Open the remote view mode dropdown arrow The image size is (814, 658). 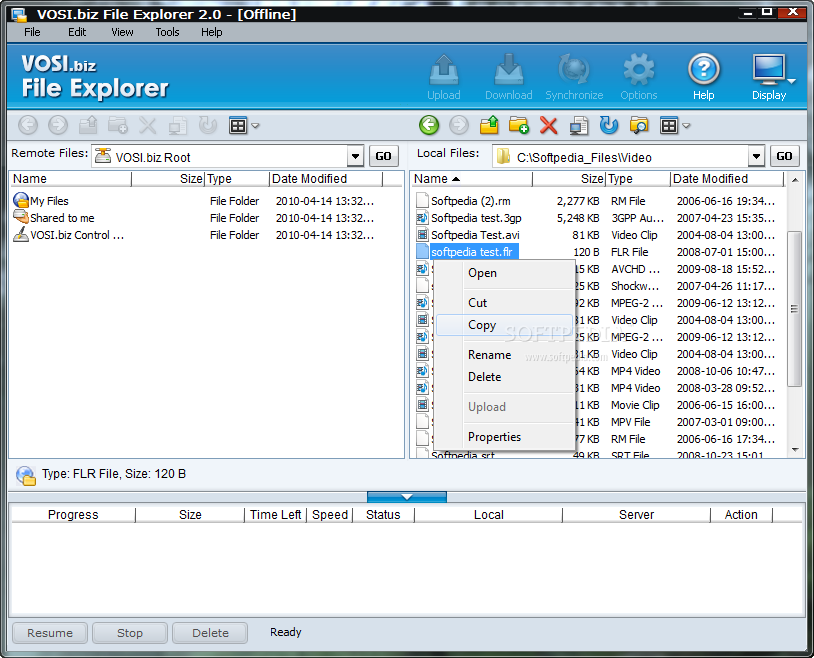255,126
